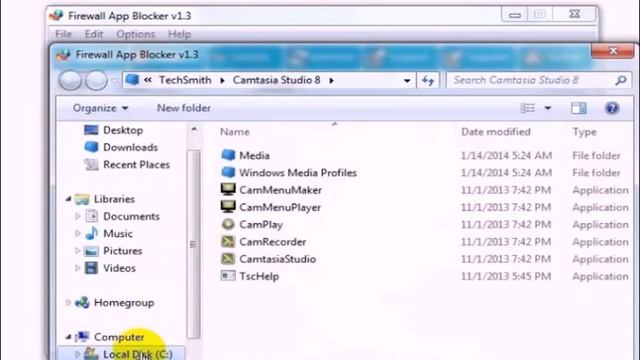Click TscHelp's date '11/1/2013 5:45 PM'
This screenshot has height=360, width=640.
[x=506, y=276]
